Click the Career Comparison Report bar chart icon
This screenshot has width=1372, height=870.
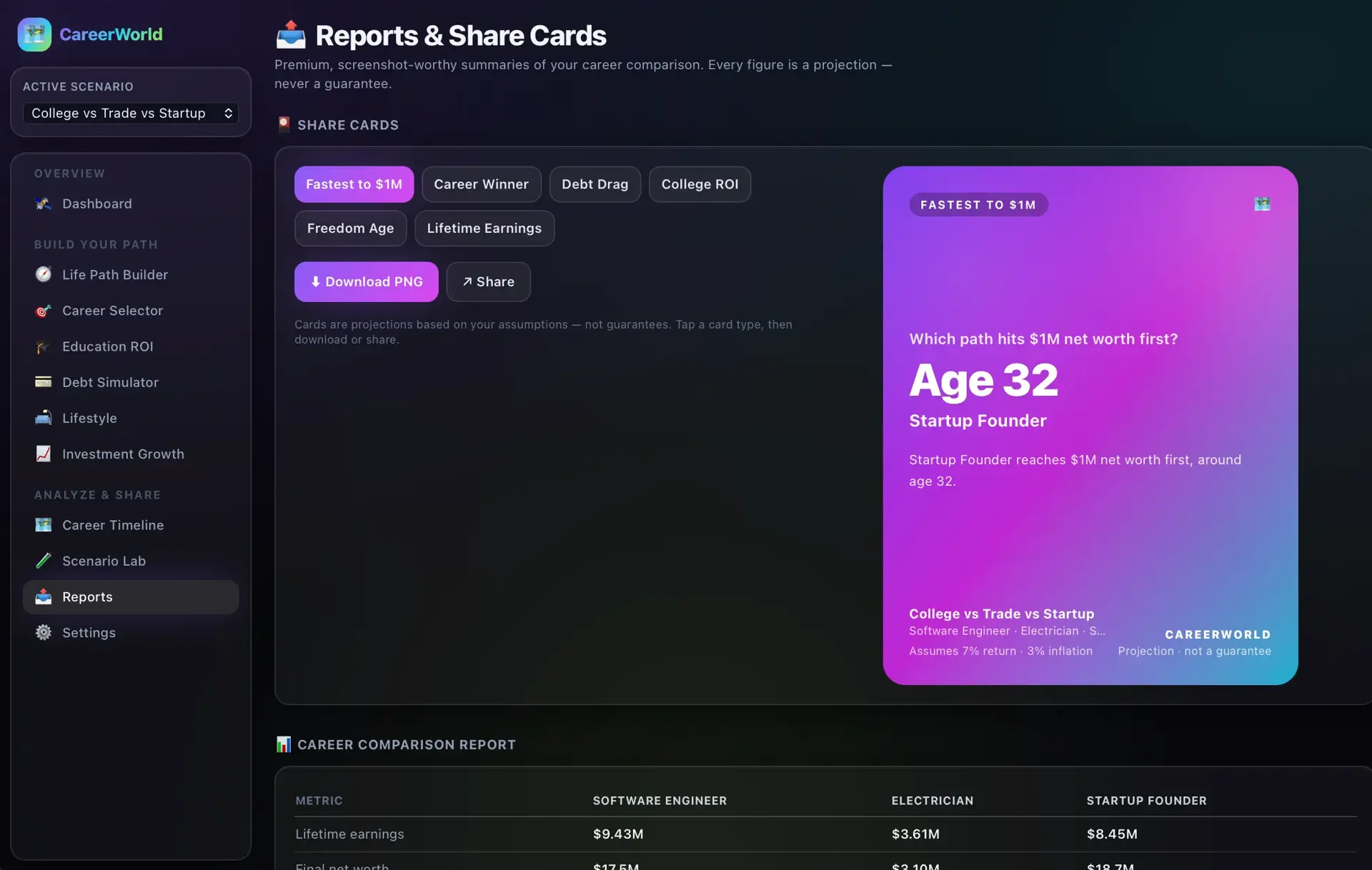(284, 744)
